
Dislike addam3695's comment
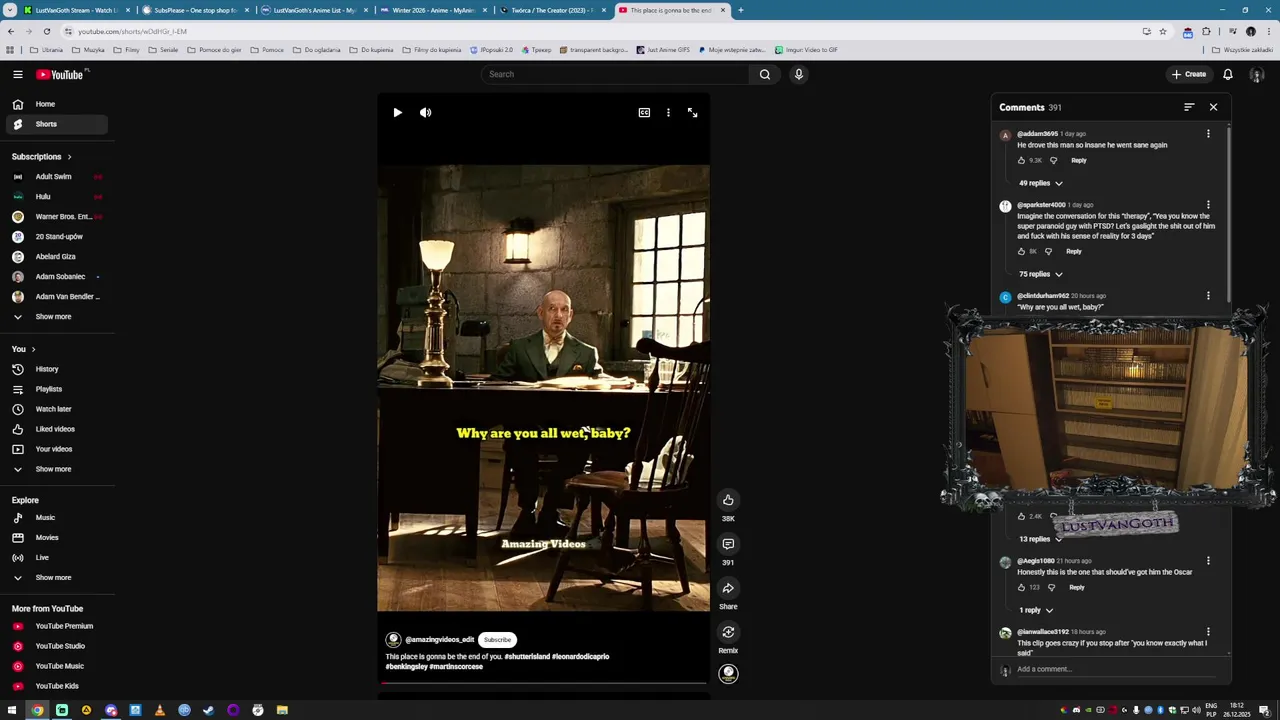pyautogui.click(x=1053, y=160)
